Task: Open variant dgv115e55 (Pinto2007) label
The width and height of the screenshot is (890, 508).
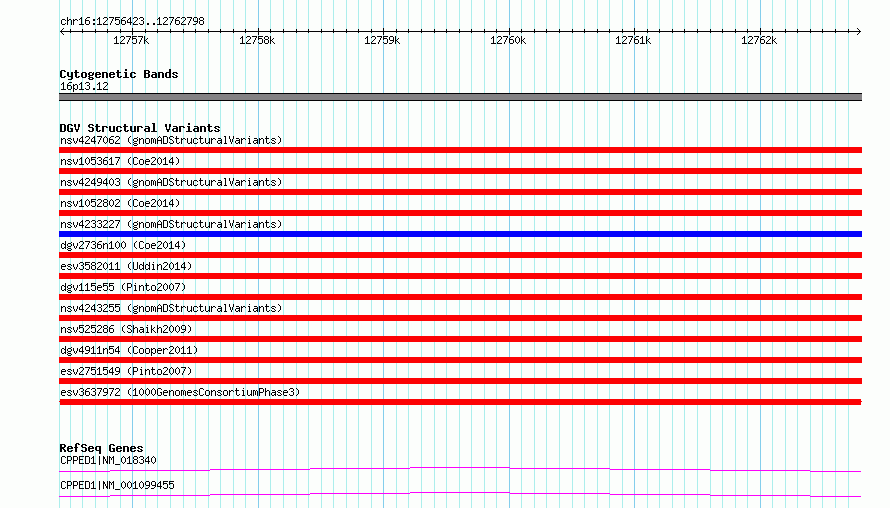Action: click(x=123, y=287)
